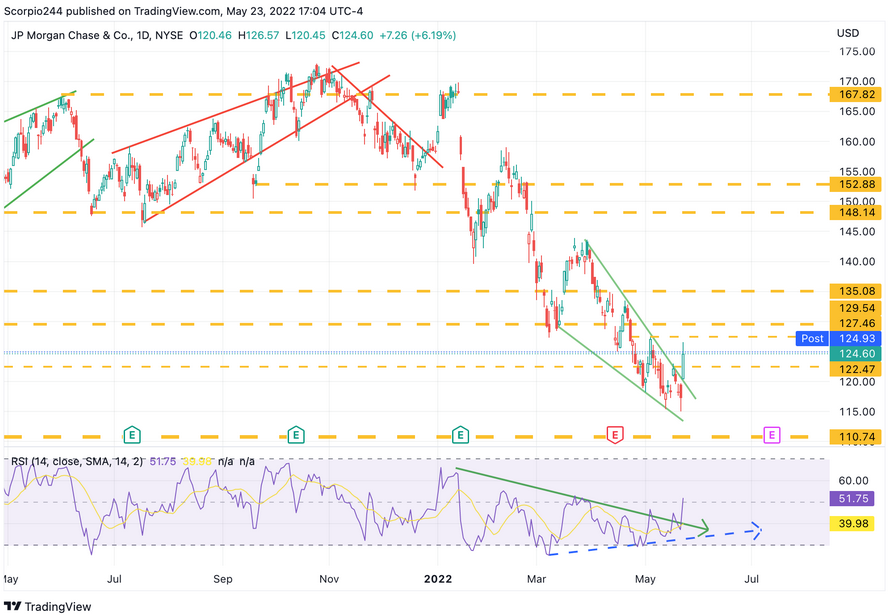This screenshot has width=888, height=615.
Task: Open the magenta upcoming earnings E marker
Action: coord(771,435)
